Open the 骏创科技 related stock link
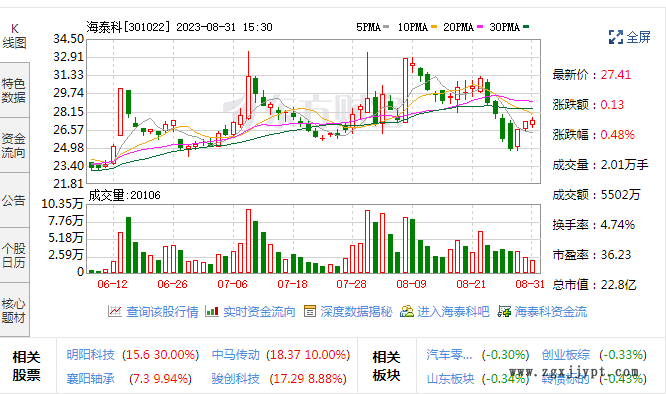Image resolution: width=666 pixels, height=394 pixels. (x=236, y=378)
